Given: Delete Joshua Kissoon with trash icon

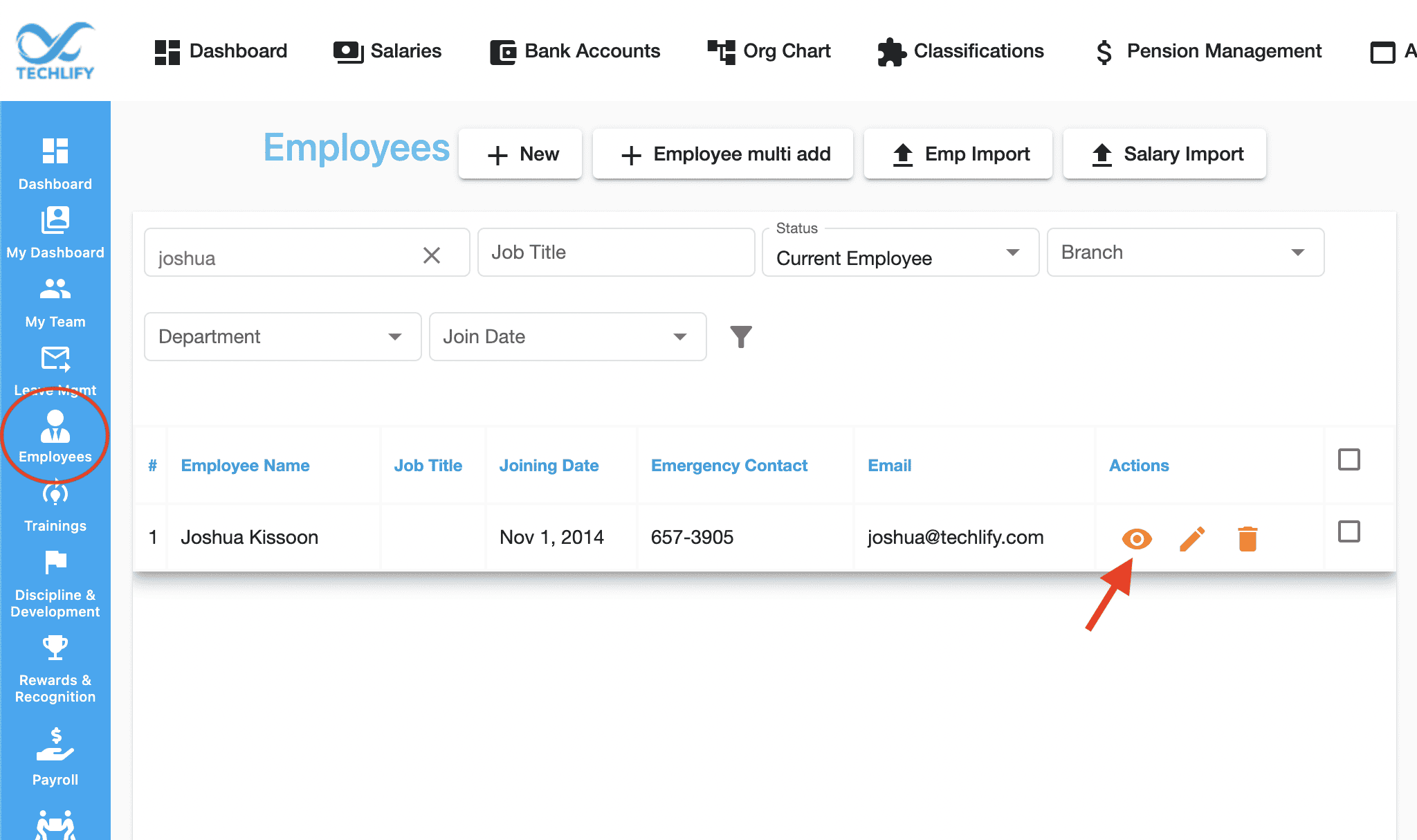Looking at the screenshot, I should click(x=1247, y=538).
